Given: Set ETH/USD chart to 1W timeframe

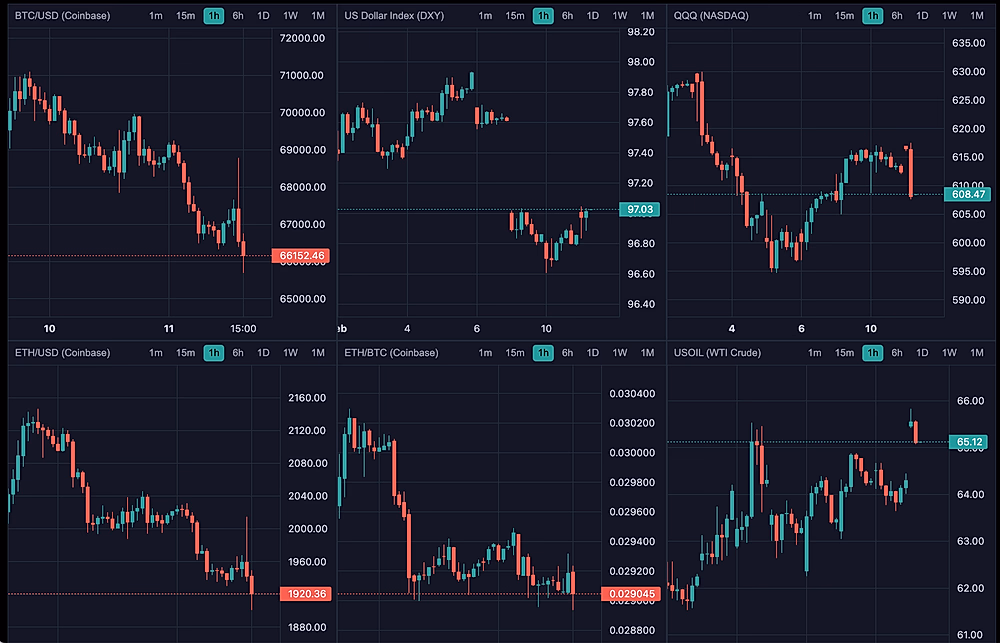Looking at the screenshot, I should (x=290, y=352).
